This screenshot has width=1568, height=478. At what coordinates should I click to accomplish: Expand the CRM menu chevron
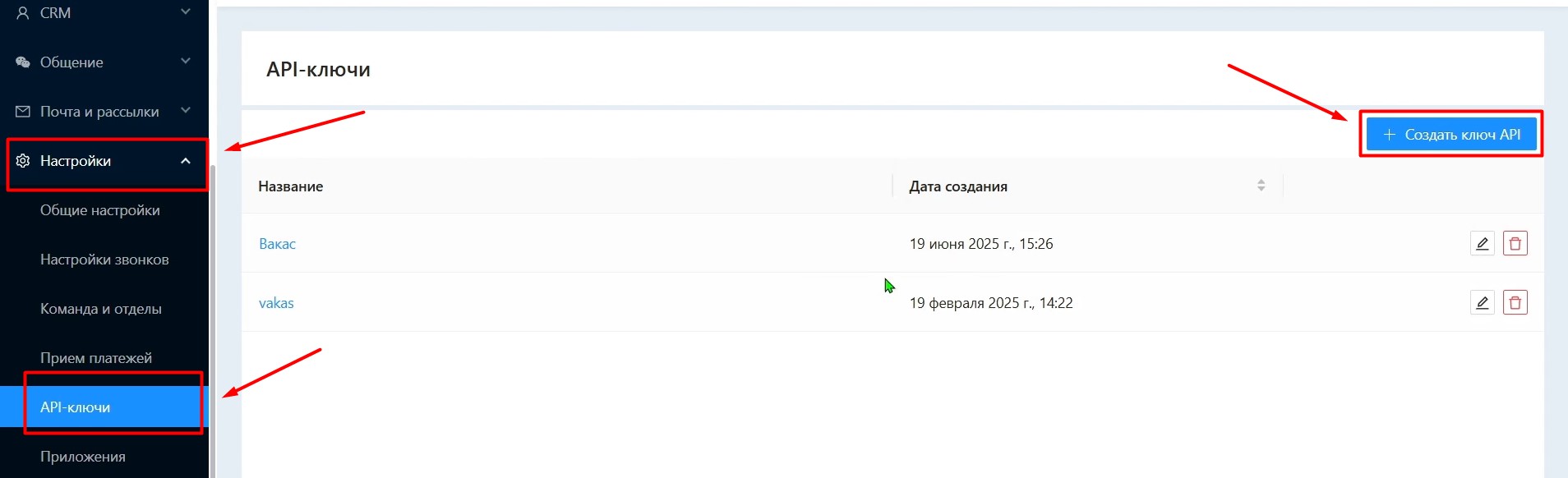click(x=186, y=12)
